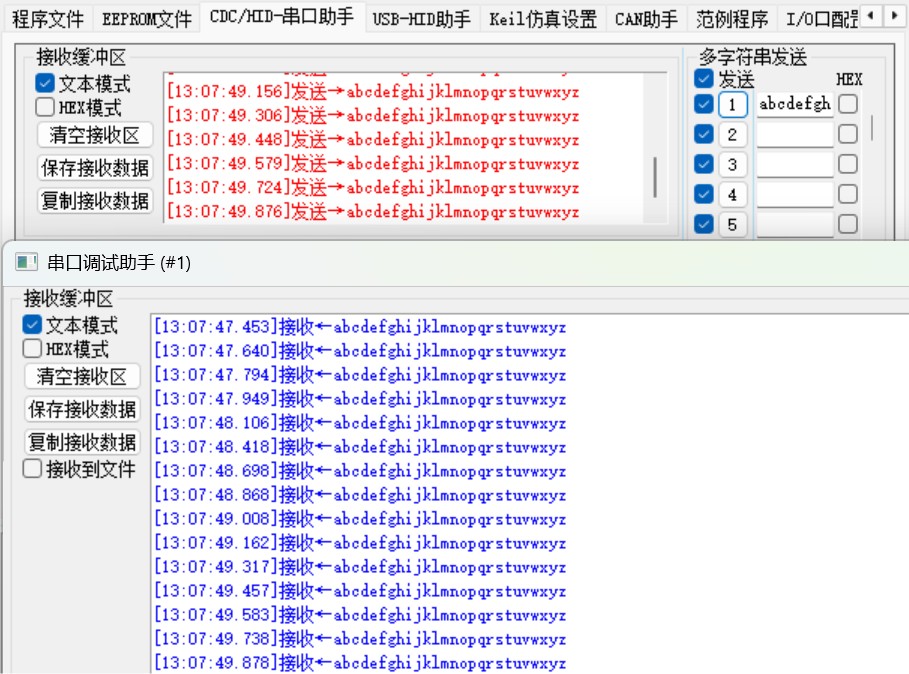909x674 pixels.
Task: Click the sent line timestamped 13:07:49.156
Action: coord(373,92)
